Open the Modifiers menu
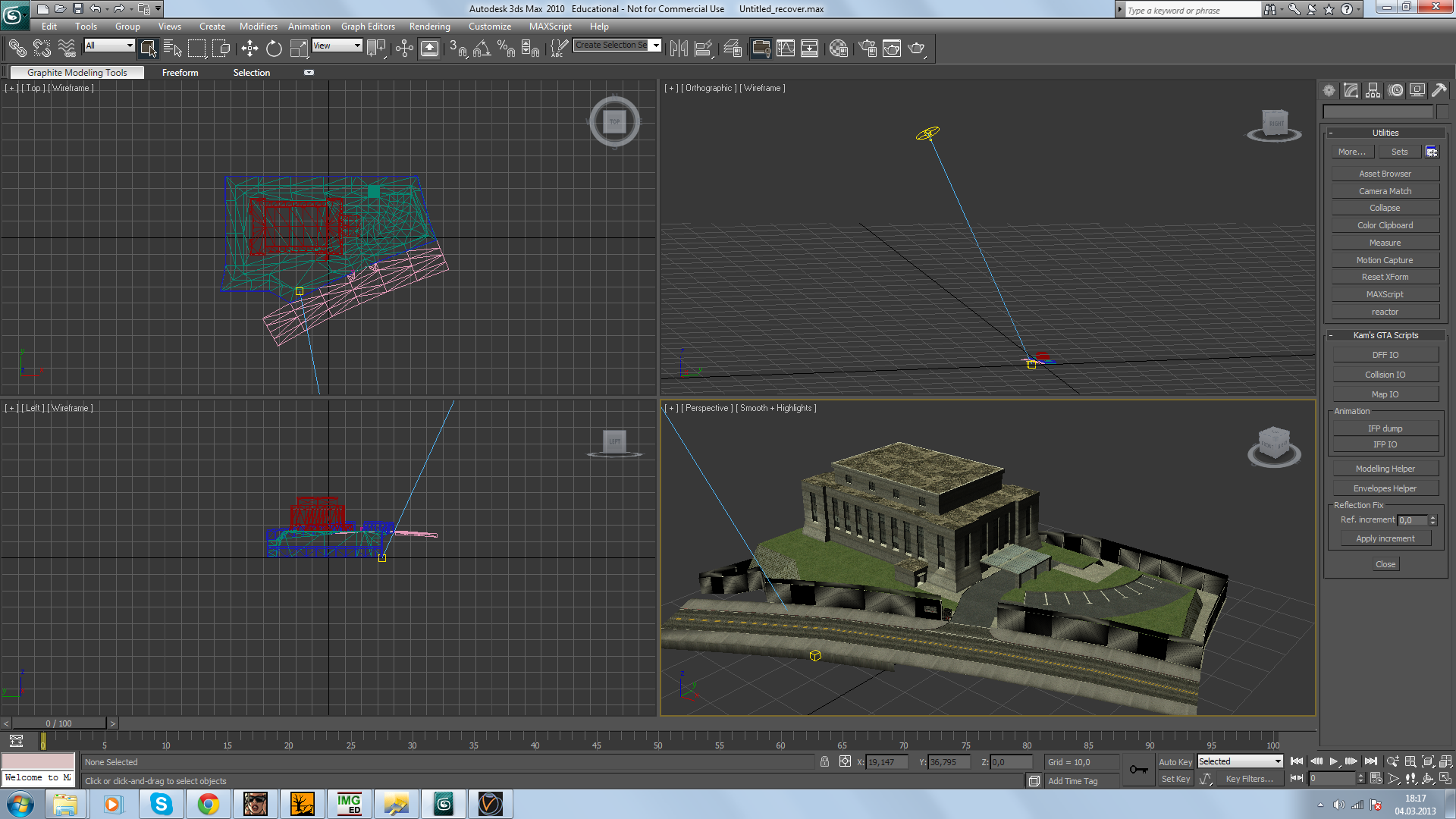 [x=258, y=27]
